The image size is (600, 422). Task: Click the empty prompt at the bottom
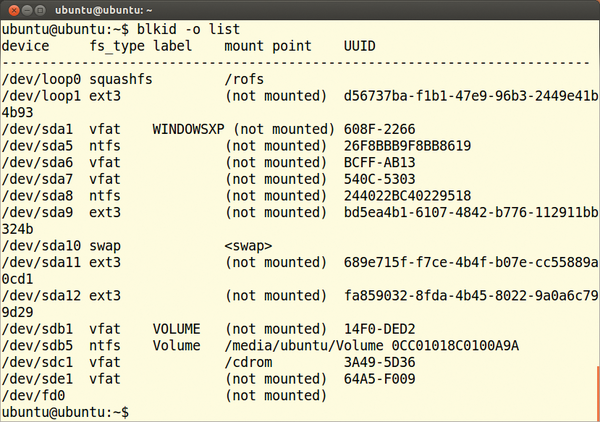click(x=65, y=412)
